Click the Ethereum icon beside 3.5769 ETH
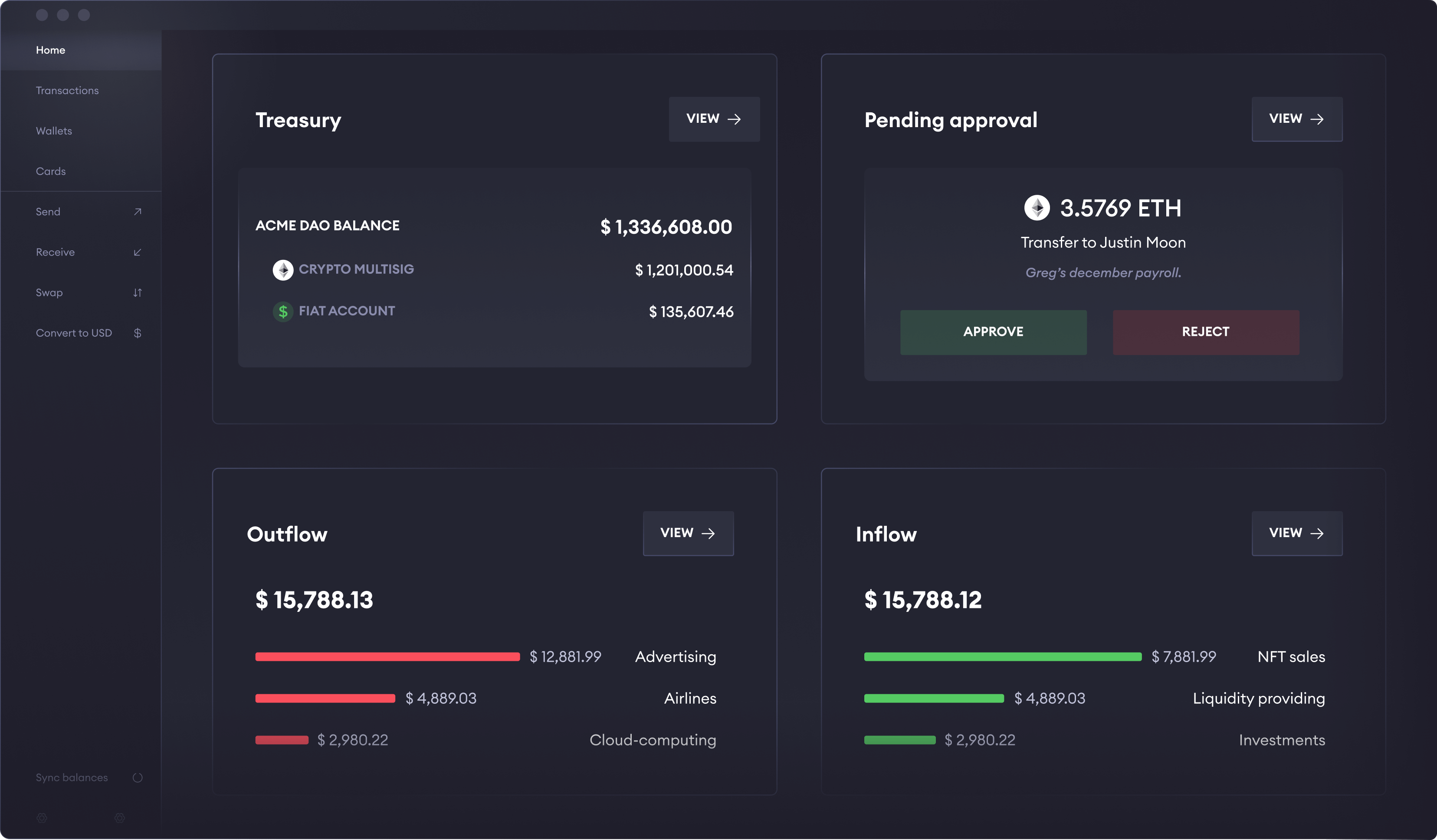The width and height of the screenshot is (1437, 840). pos(1037,208)
